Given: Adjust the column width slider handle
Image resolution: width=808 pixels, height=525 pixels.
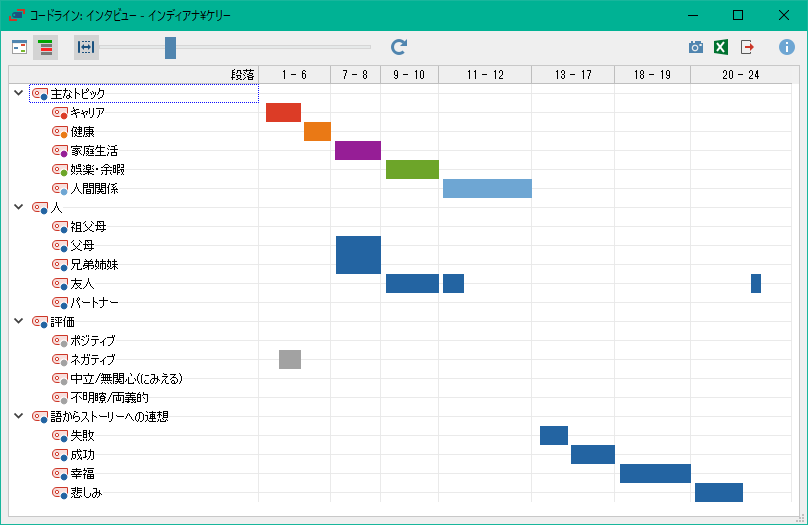Looking at the screenshot, I should click(x=171, y=47).
